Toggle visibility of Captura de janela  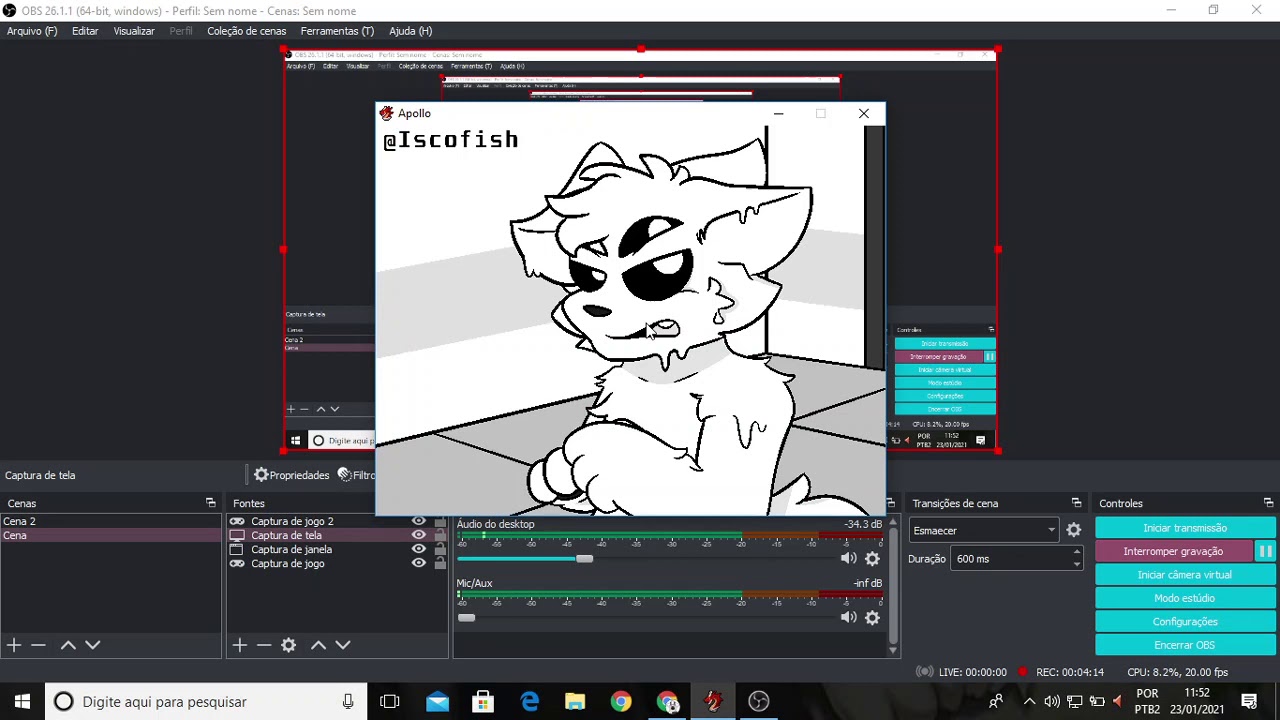coord(418,549)
